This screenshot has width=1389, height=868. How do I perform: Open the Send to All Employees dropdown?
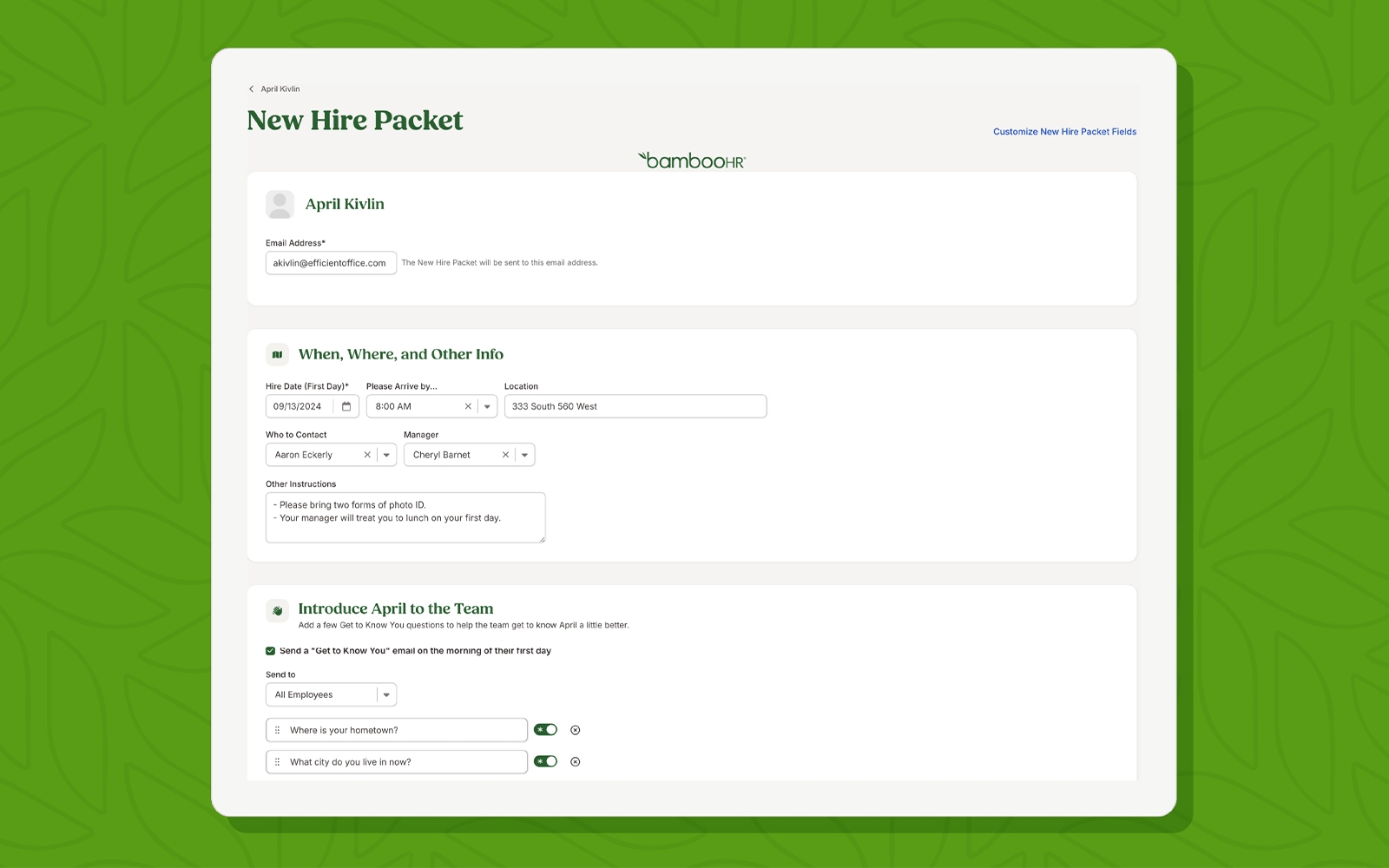click(386, 694)
